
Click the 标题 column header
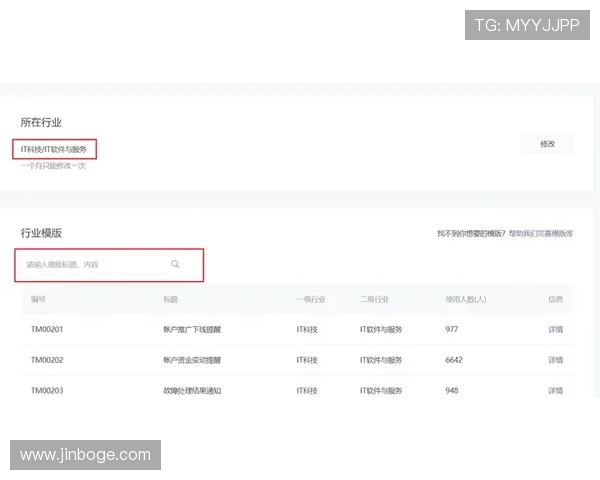171,299
